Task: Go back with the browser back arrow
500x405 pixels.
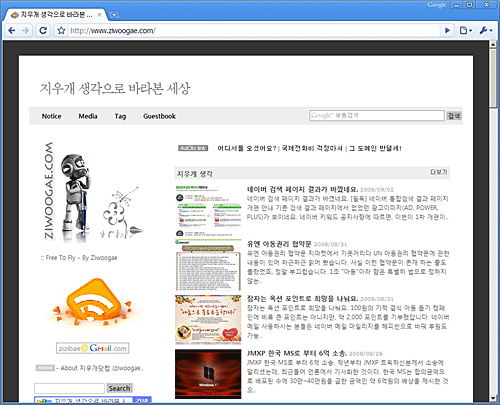Action: tap(12, 31)
